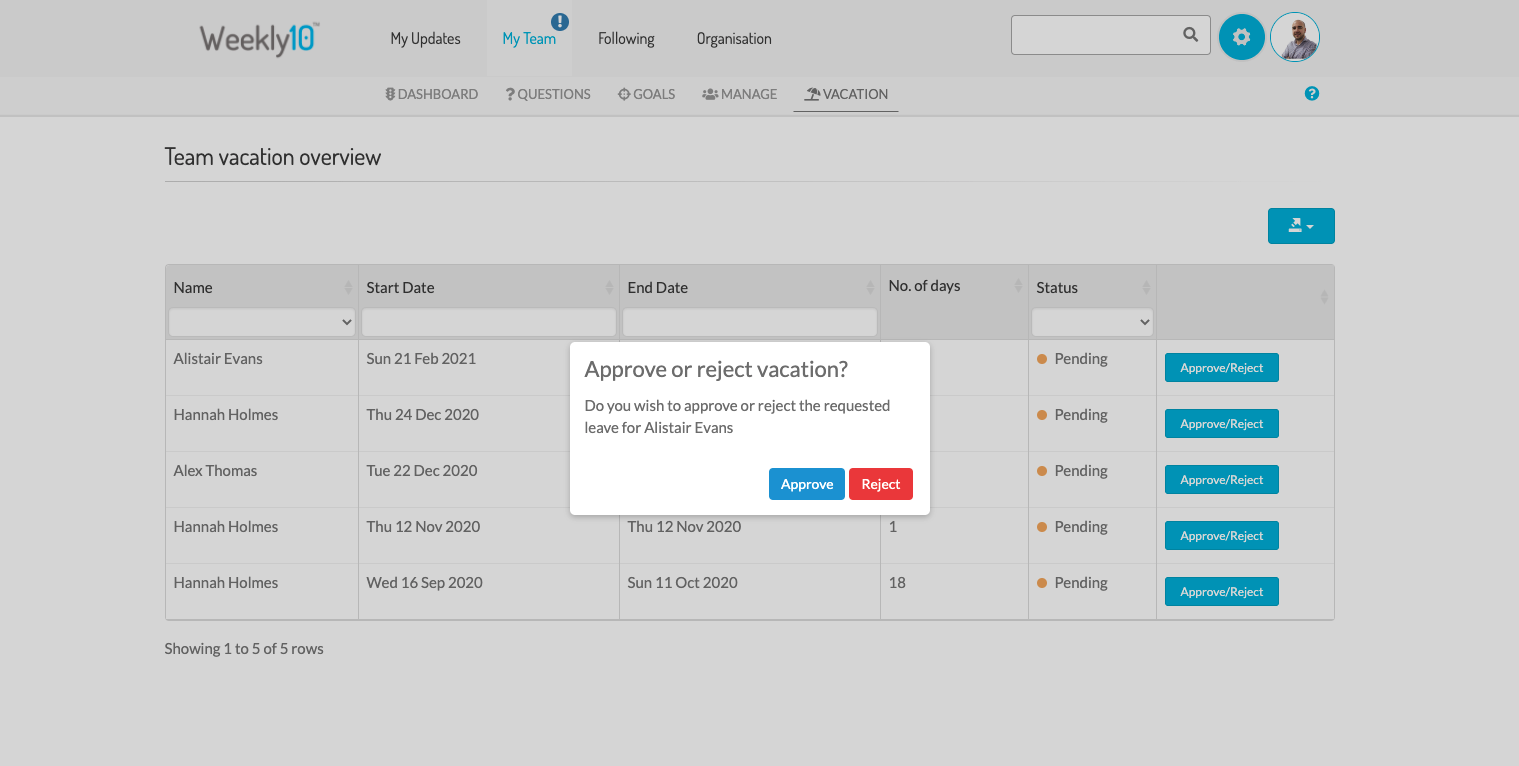
Task: Open the Organisation menu item
Action: (x=734, y=39)
